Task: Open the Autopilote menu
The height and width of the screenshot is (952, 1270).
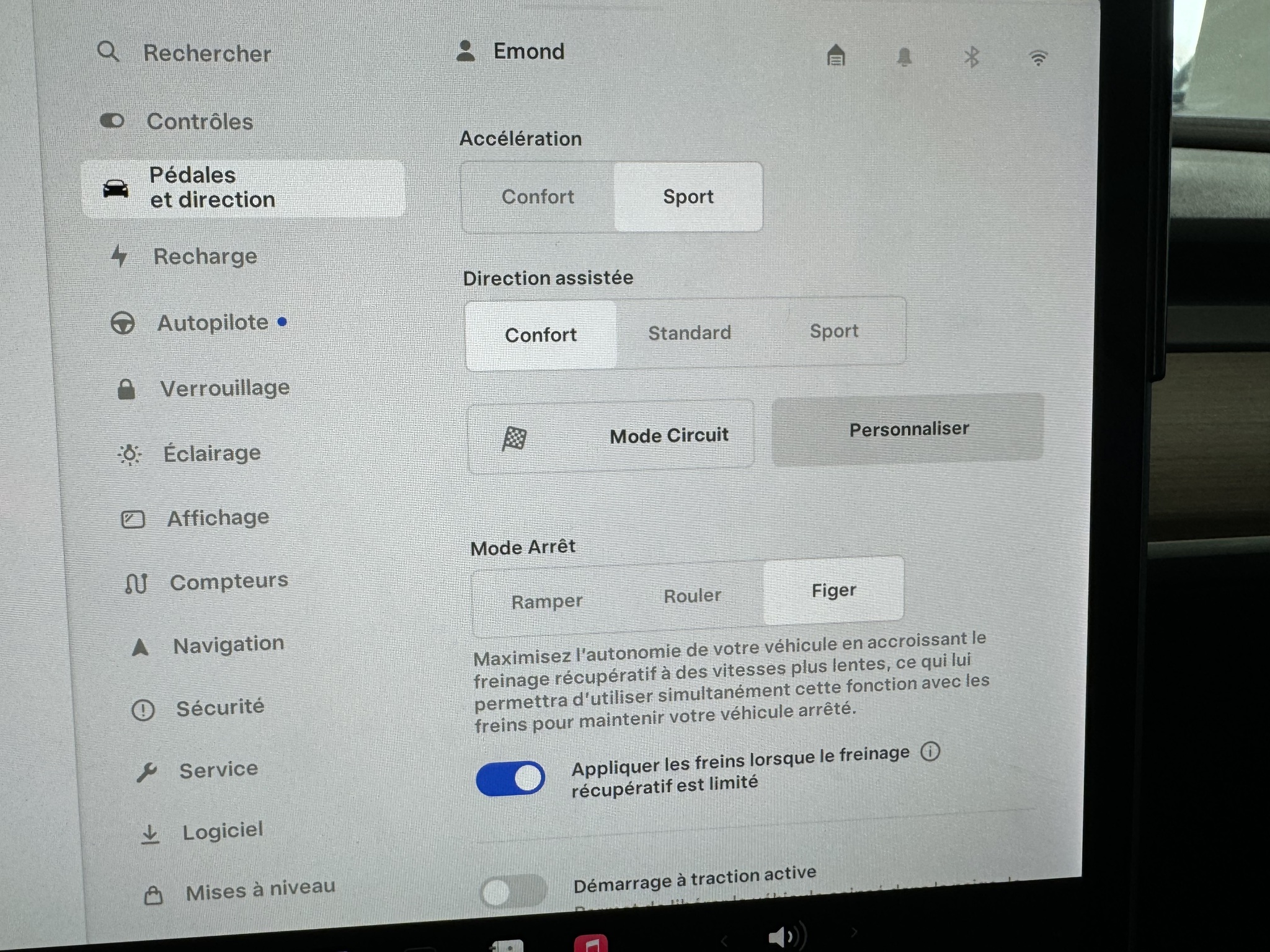Action: pyautogui.click(x=212, y=323)
